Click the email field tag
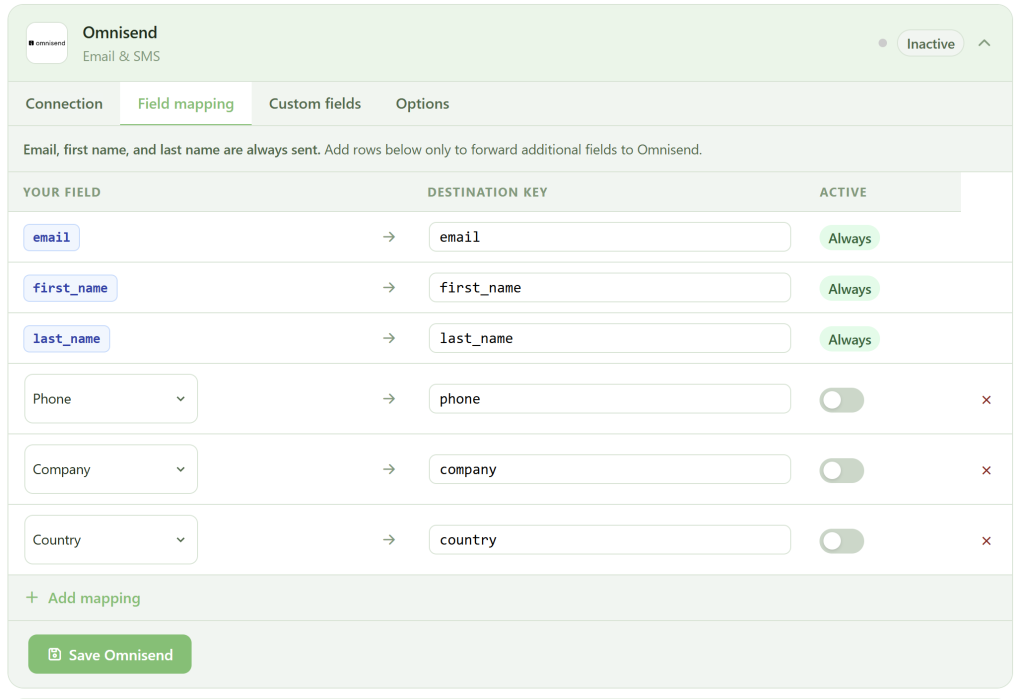This screenshot has height=699, width=1024. [52, 237]
